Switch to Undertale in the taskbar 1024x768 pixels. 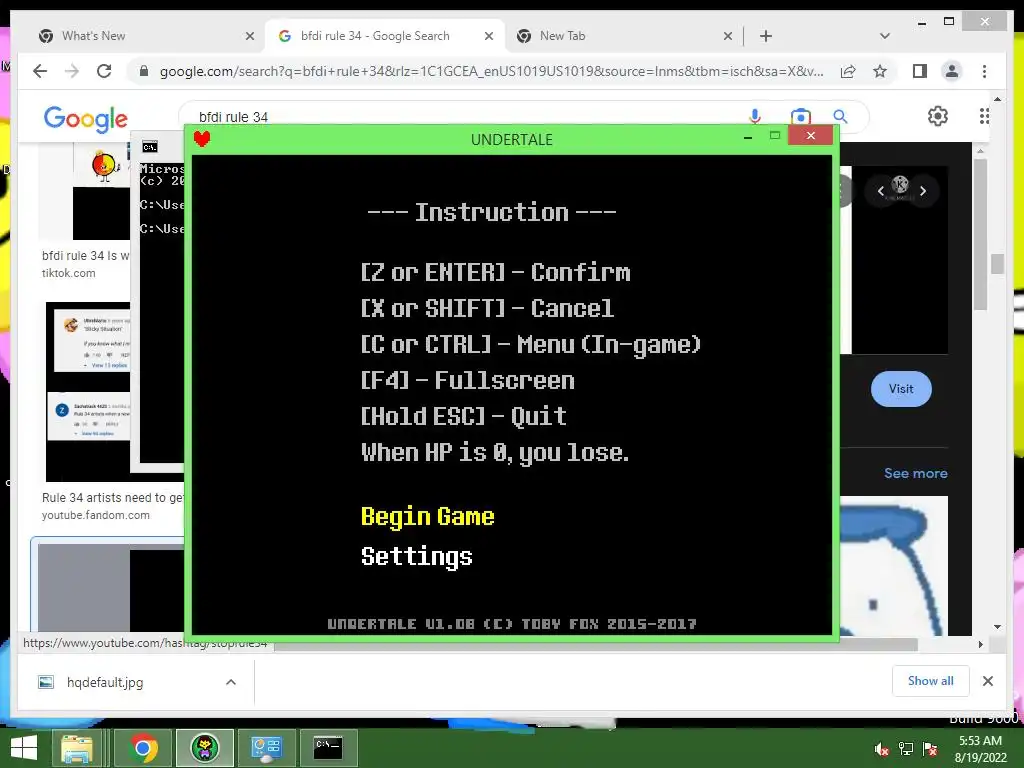click(x=204, y=748)
